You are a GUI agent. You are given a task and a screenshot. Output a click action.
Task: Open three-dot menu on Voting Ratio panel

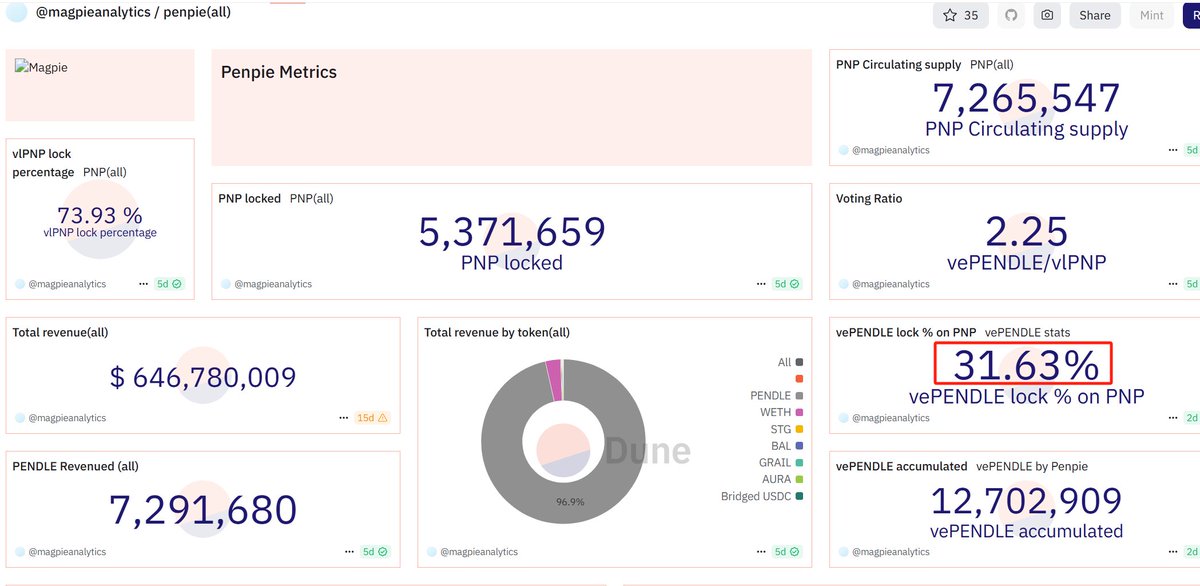1171,284
